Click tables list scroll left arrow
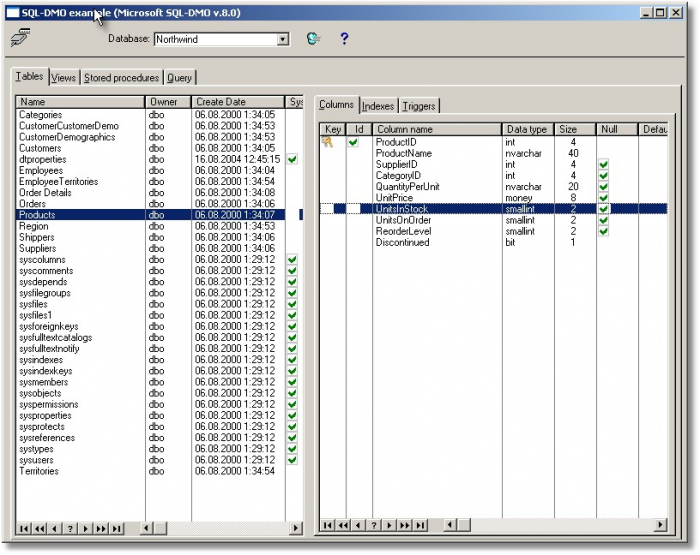Screen dimensions: 700x555 point(146,529)
